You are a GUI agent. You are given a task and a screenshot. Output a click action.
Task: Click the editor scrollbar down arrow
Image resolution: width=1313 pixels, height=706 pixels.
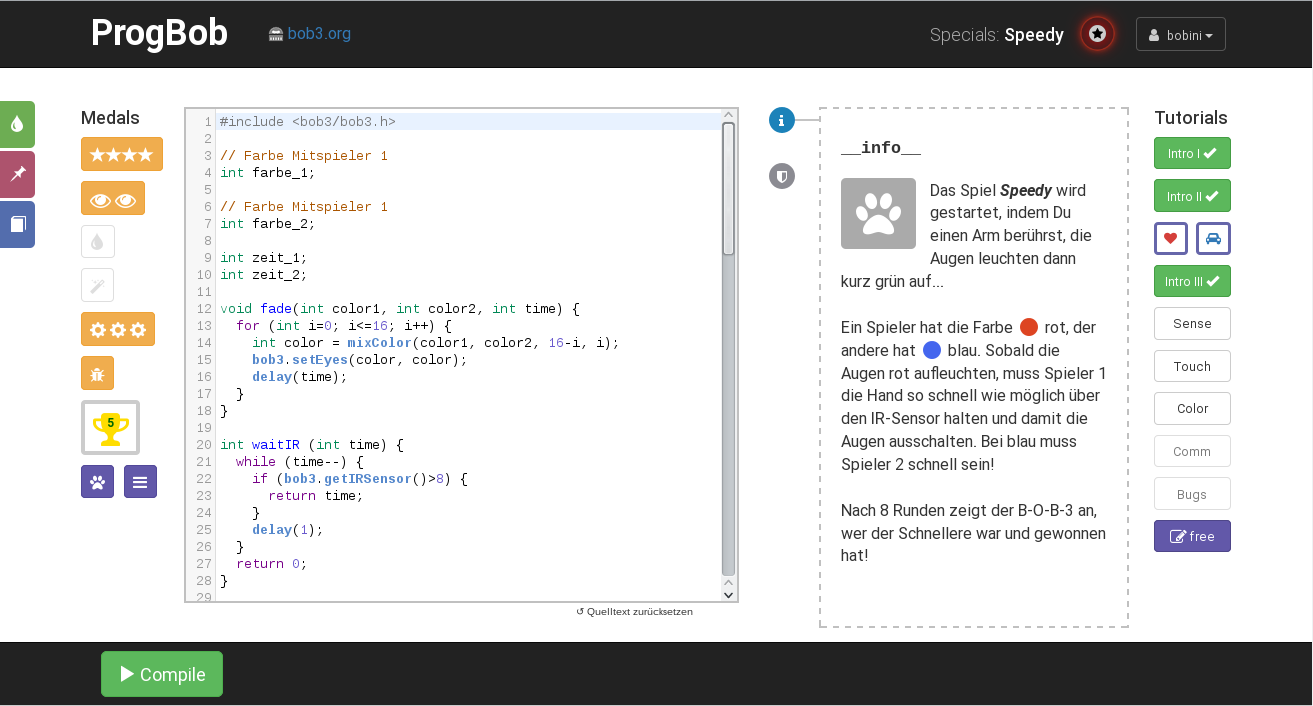click(x=728, y=594)
